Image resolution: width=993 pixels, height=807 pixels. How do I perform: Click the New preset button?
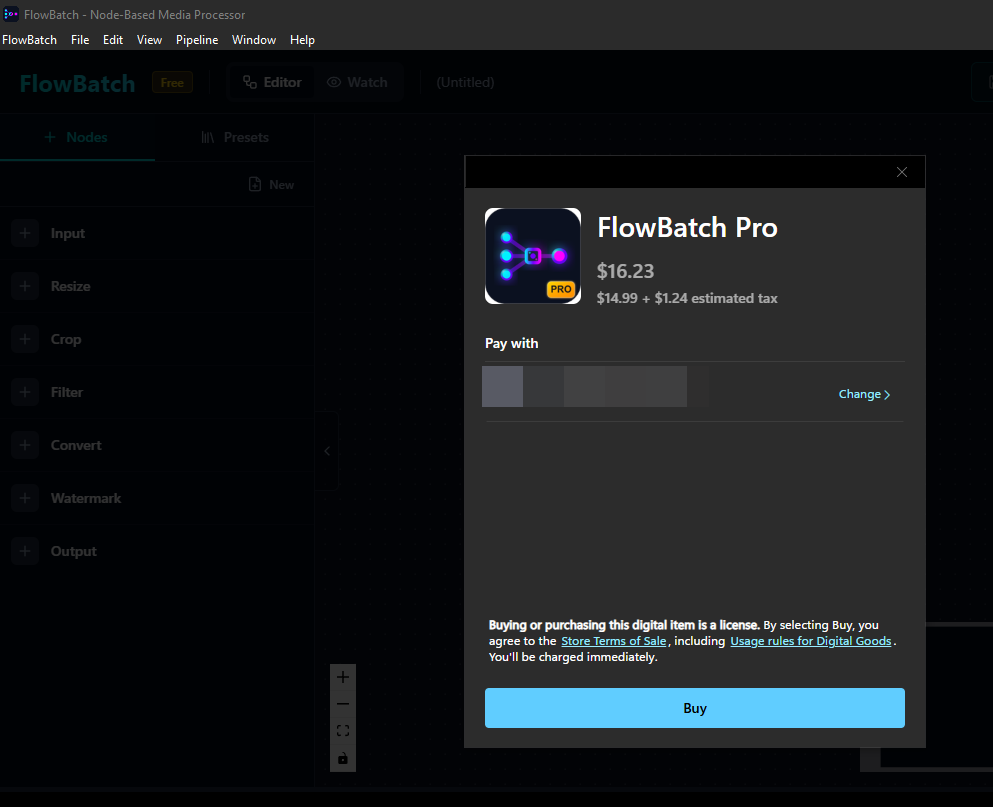(271, 184)
